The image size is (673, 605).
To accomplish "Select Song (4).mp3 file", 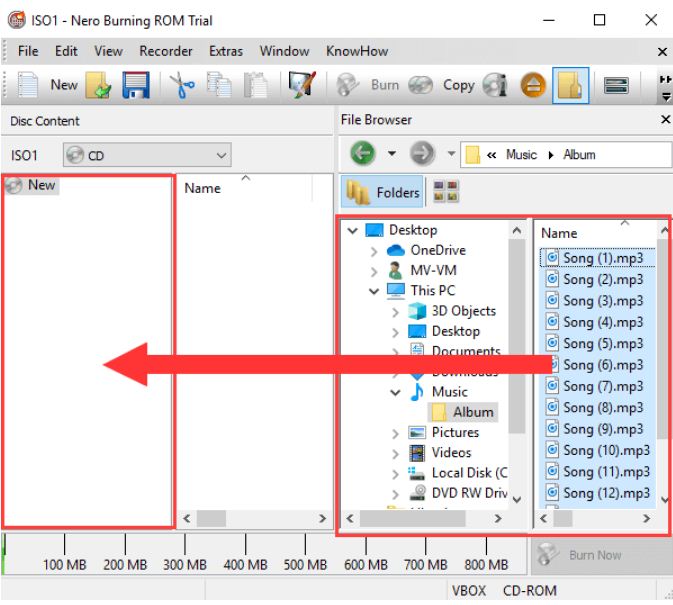I will 598,322.
